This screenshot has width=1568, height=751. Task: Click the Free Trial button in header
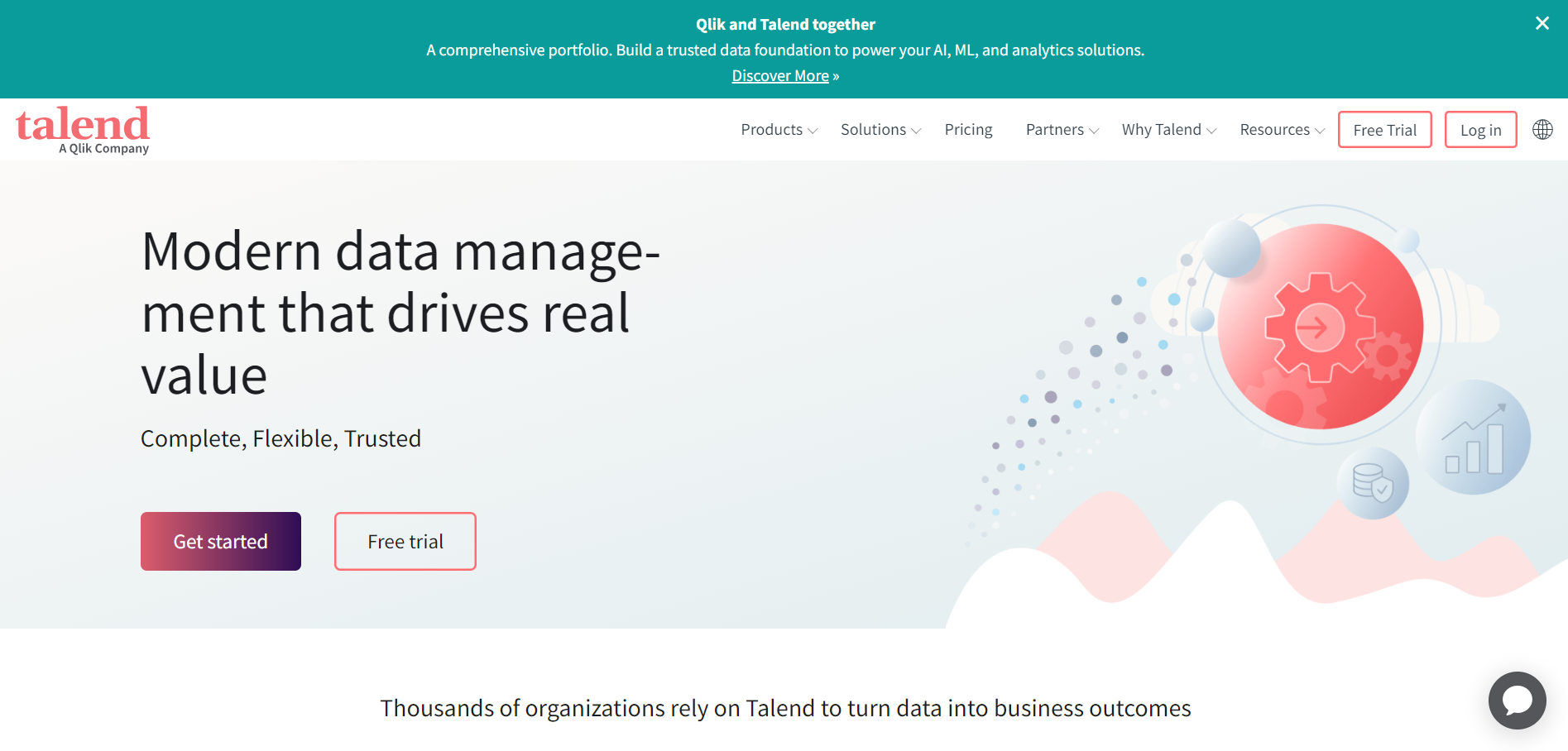1385,130
